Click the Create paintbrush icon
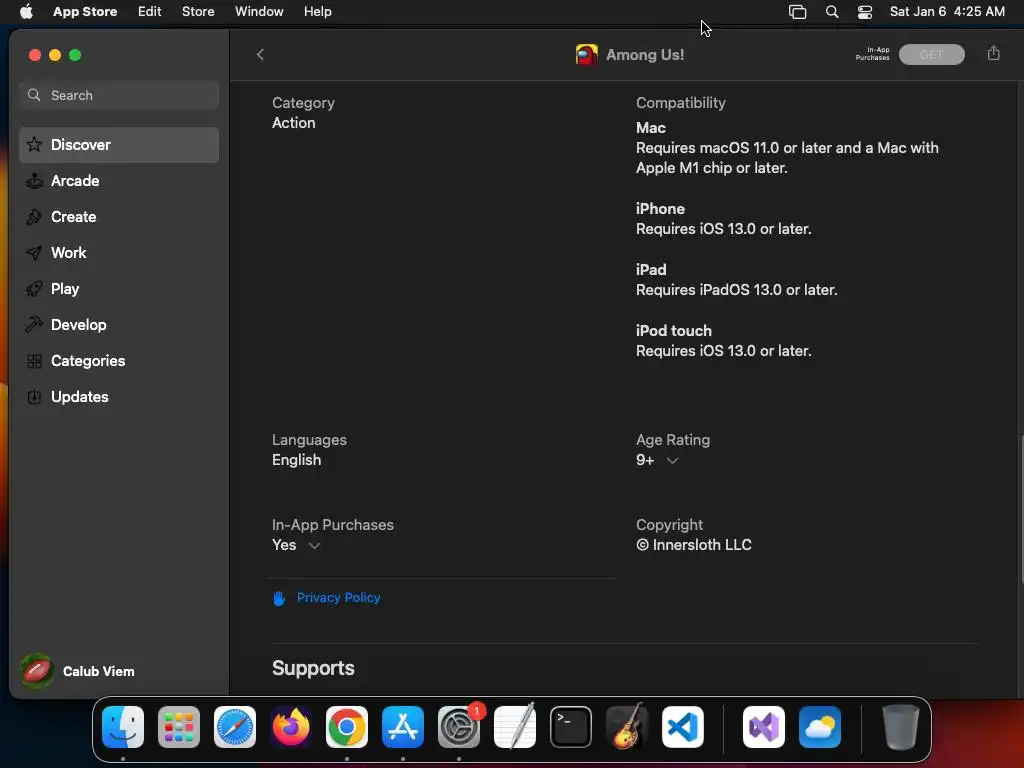 (x=34, y=217)
